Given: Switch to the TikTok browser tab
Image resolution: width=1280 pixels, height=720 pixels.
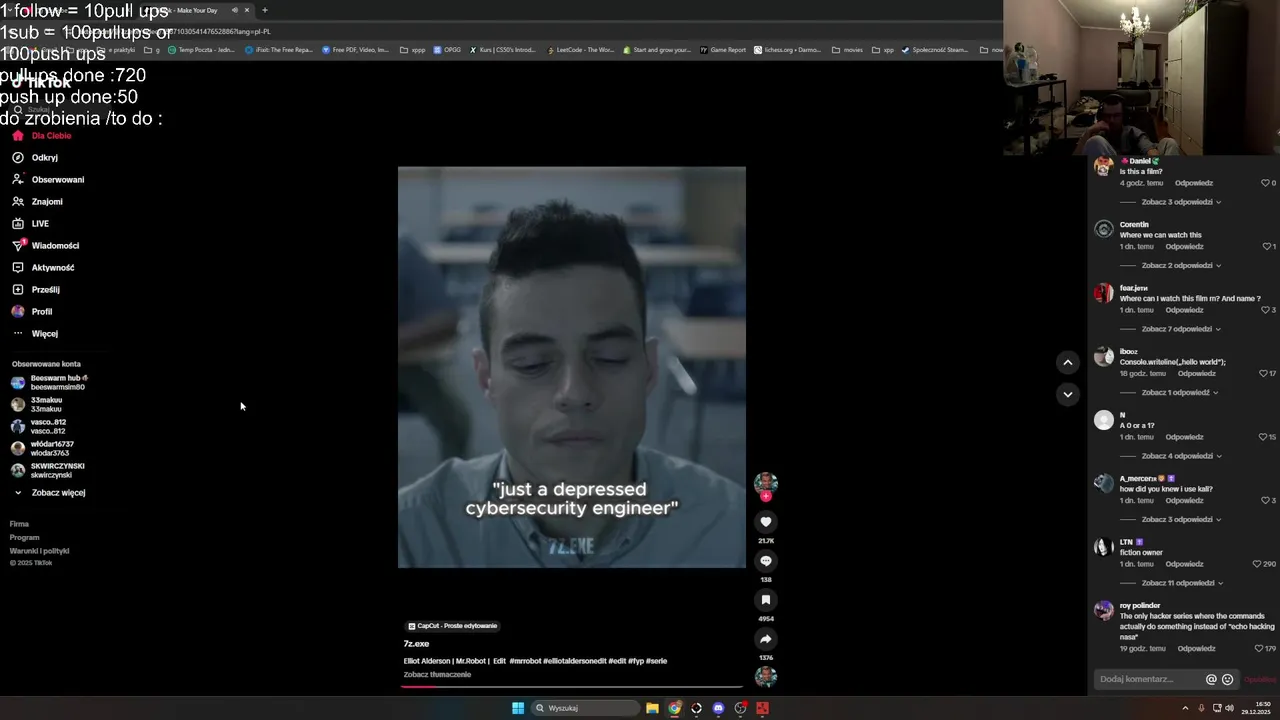Looking at the screenshot, I should pyautogui.click(x=195, y=10).
